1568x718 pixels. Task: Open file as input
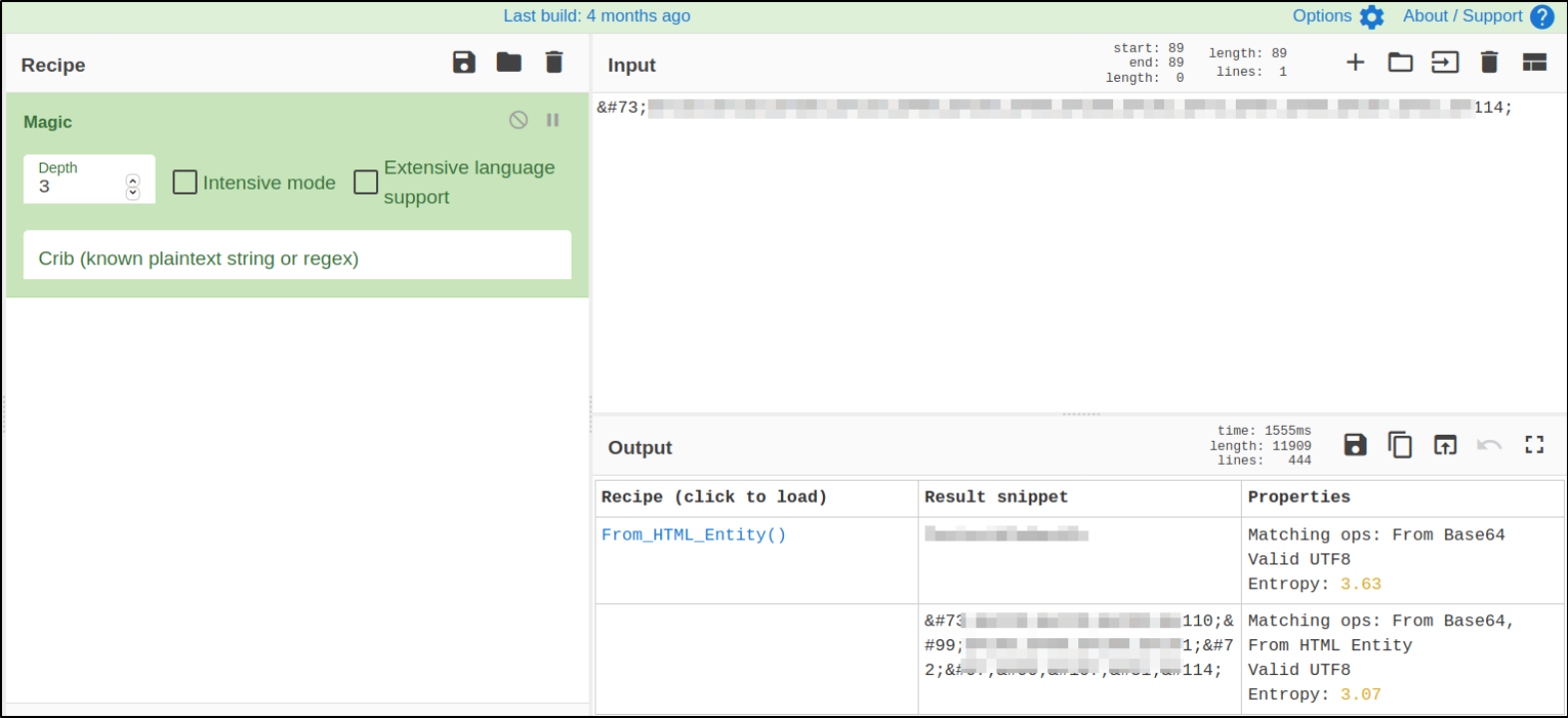click(x=1445, y=62)
